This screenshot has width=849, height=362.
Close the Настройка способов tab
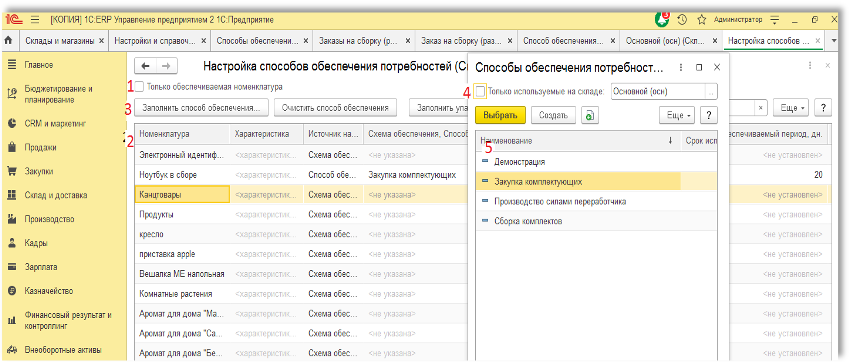(818, 41)
